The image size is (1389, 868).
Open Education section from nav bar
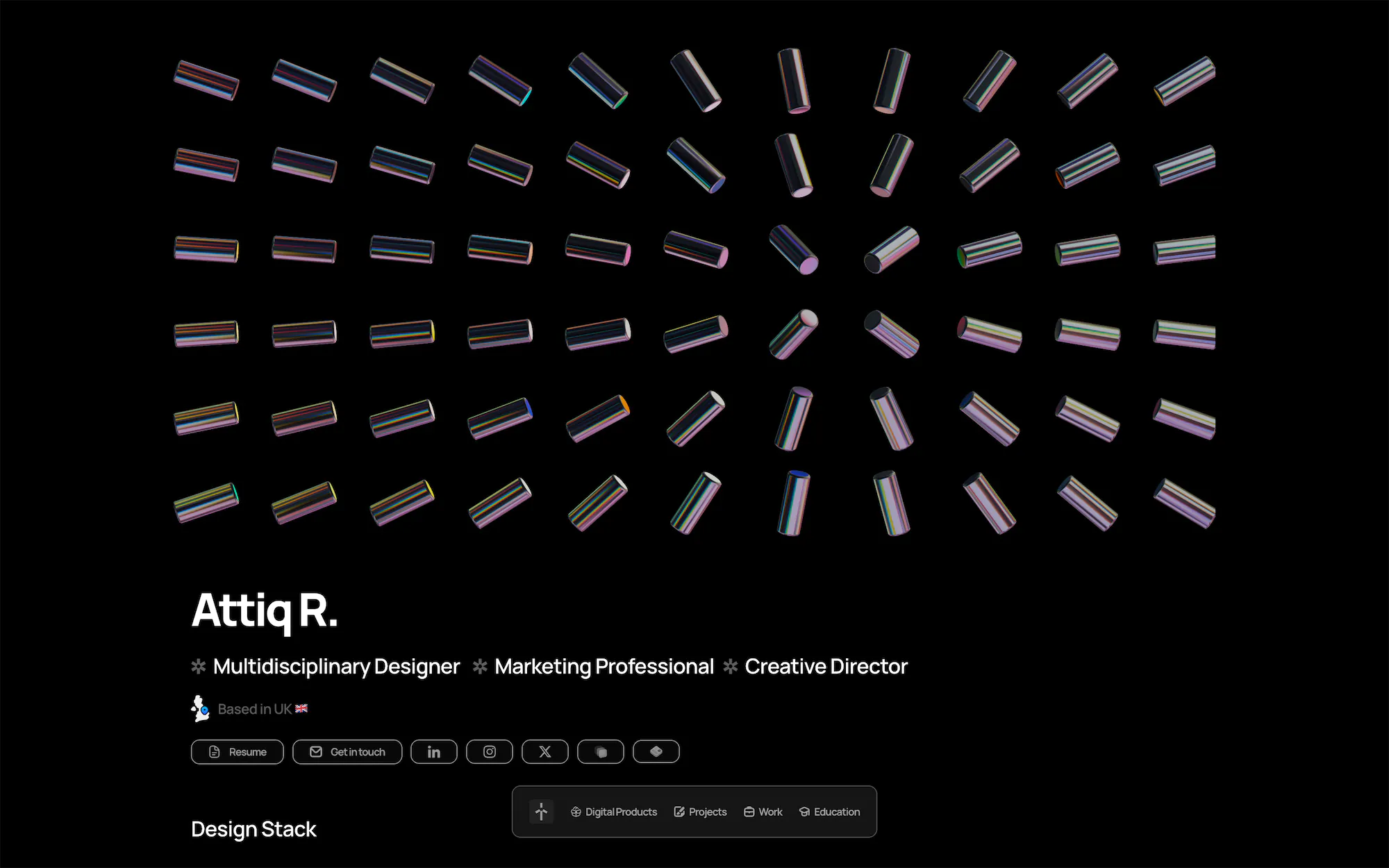tap(829, 812)
